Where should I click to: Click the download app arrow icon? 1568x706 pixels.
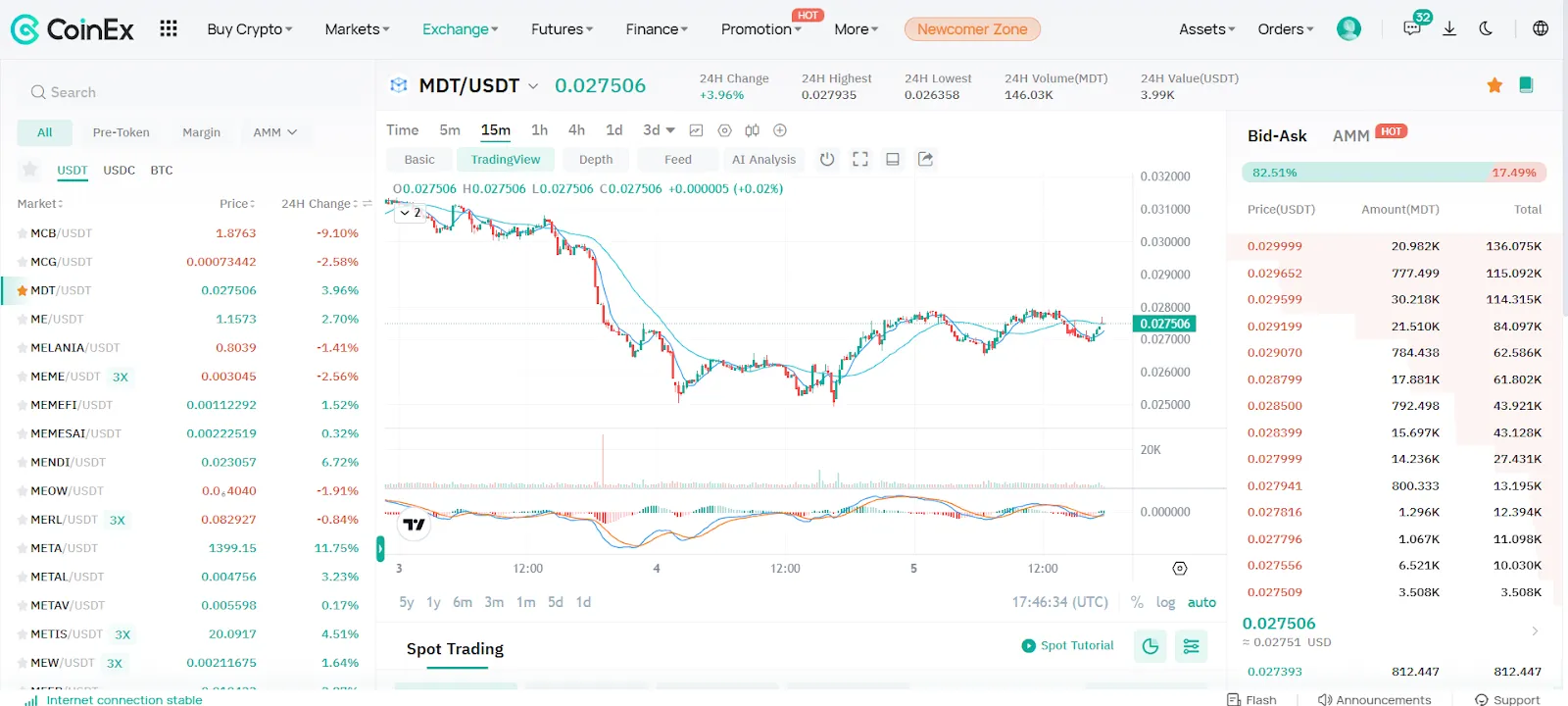click(x=1449, y=28)
